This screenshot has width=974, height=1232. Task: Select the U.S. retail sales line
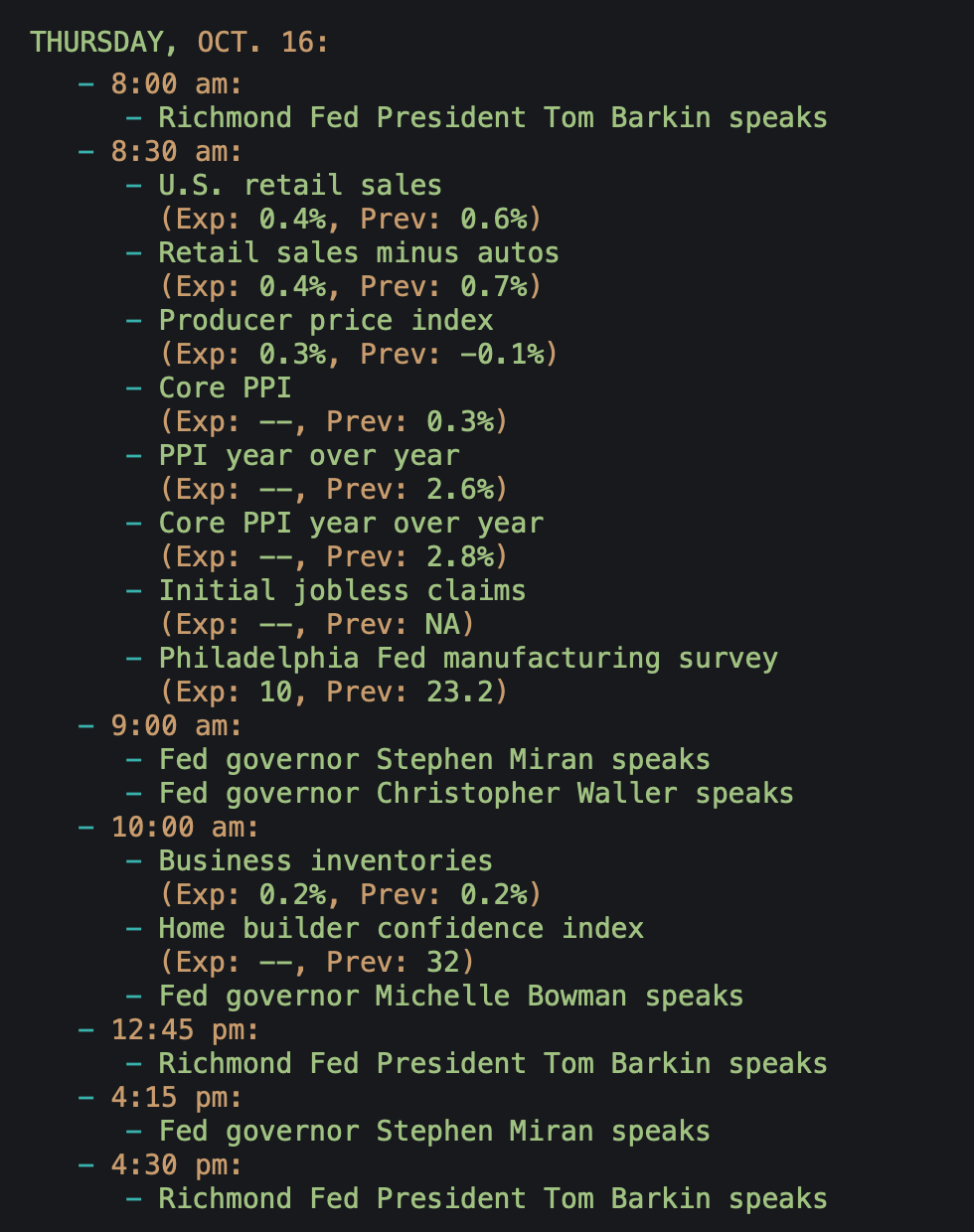[299, 186]
